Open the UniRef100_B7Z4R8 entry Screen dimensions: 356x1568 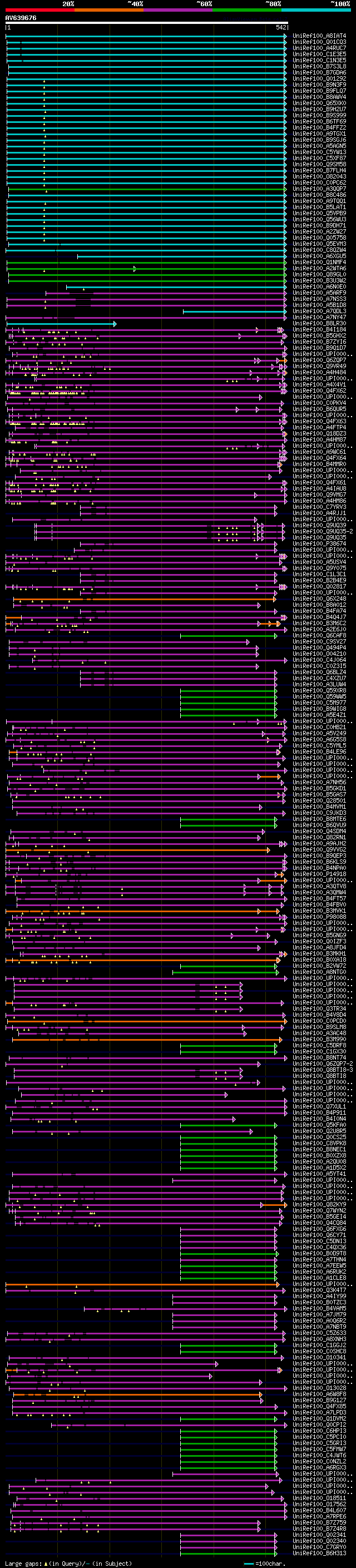(x=319, y=1529)
